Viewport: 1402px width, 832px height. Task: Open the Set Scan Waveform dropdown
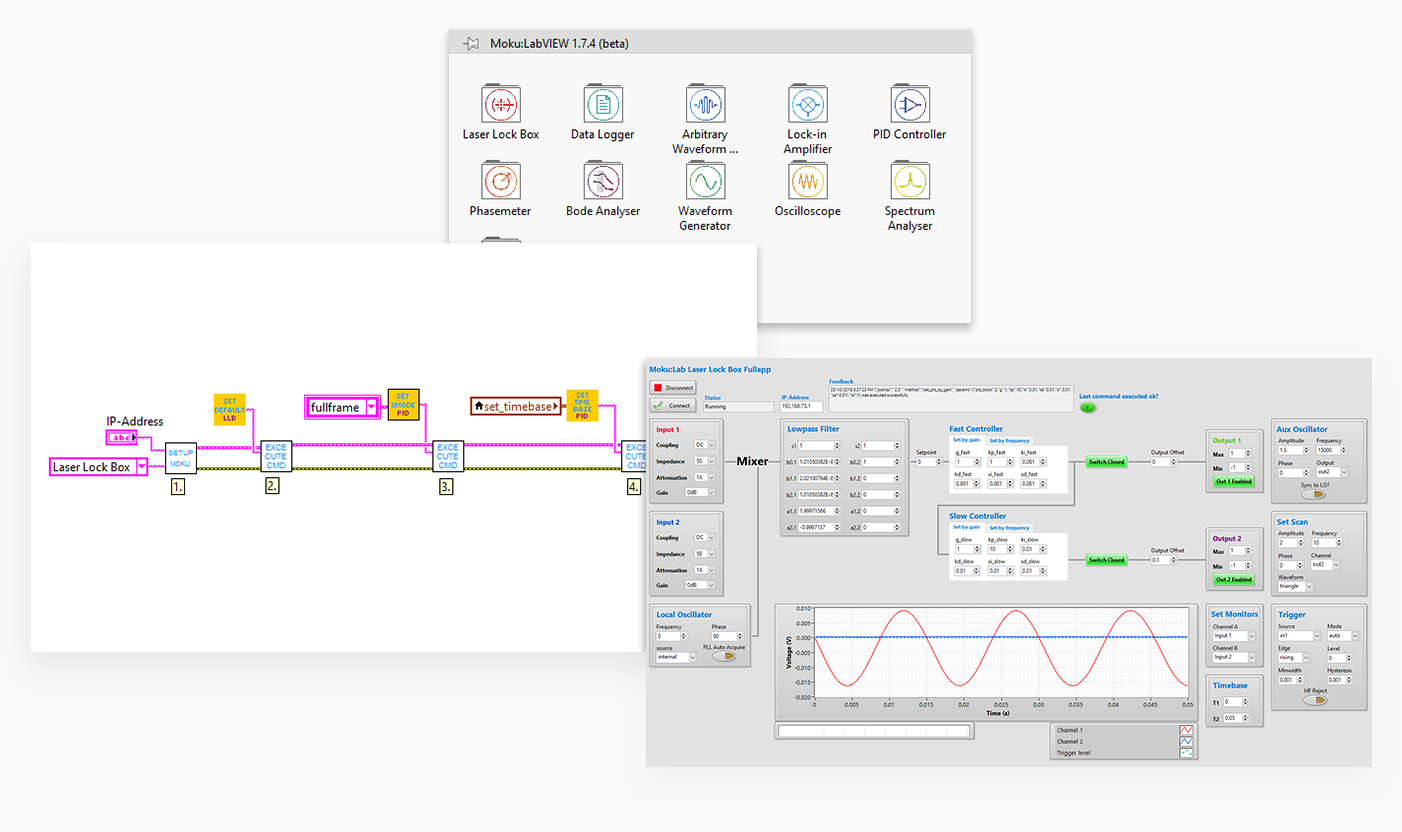point(1299,585)
